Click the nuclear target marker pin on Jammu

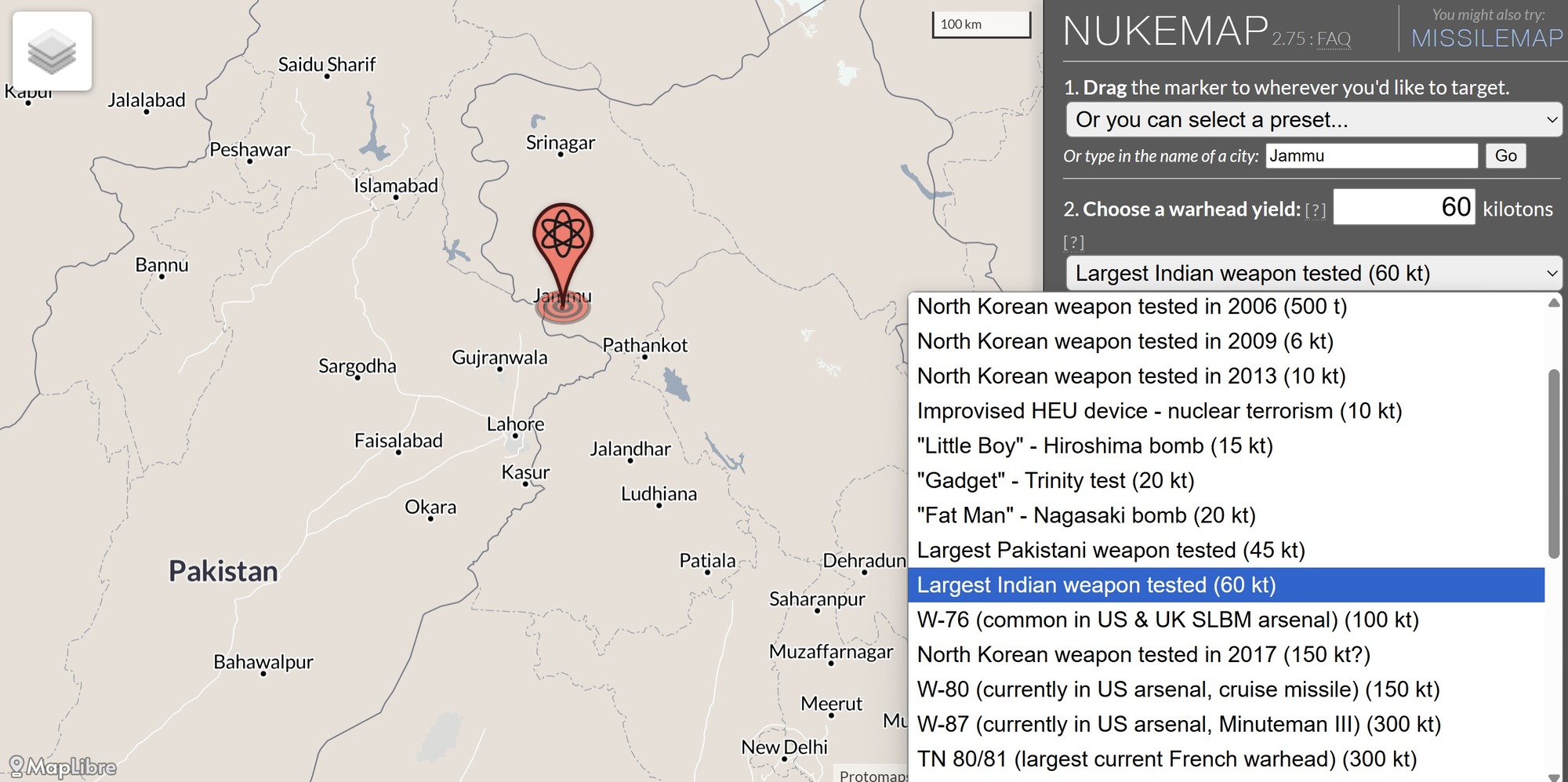tap(563, 251)
